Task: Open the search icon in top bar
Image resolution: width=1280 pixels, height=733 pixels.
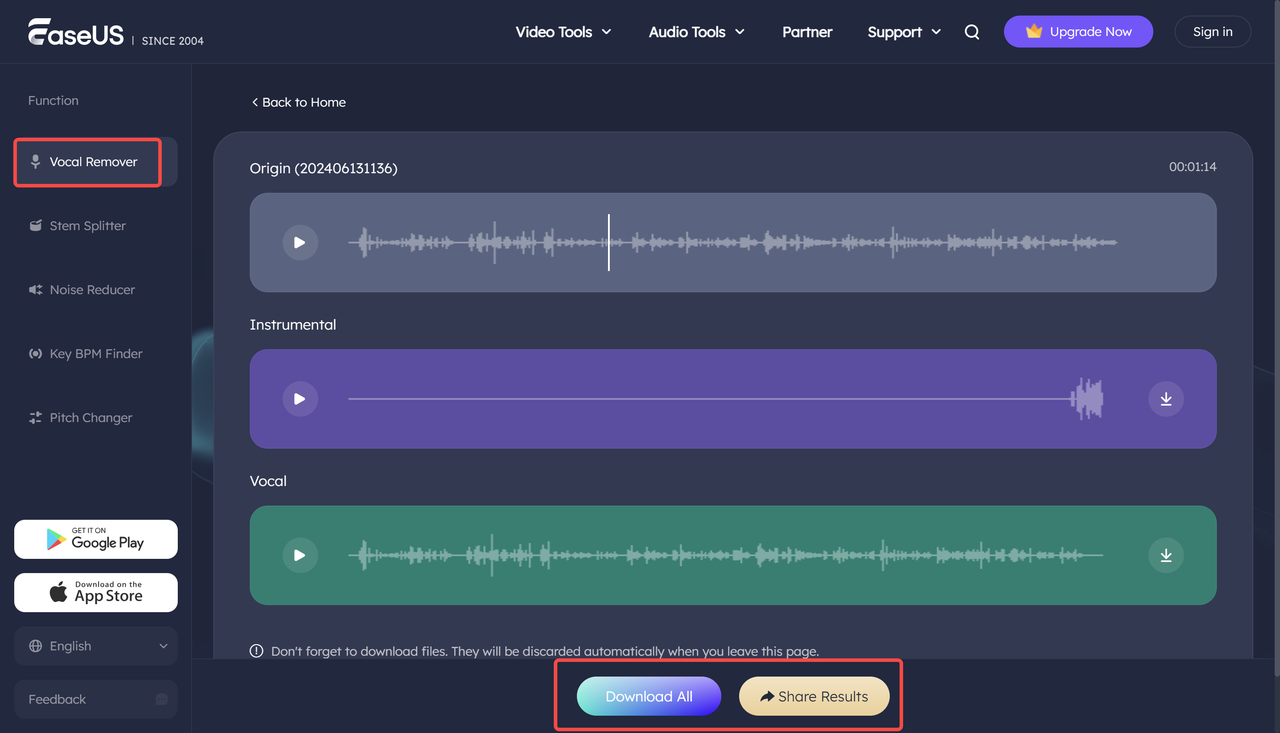Action: pos(971,31)
